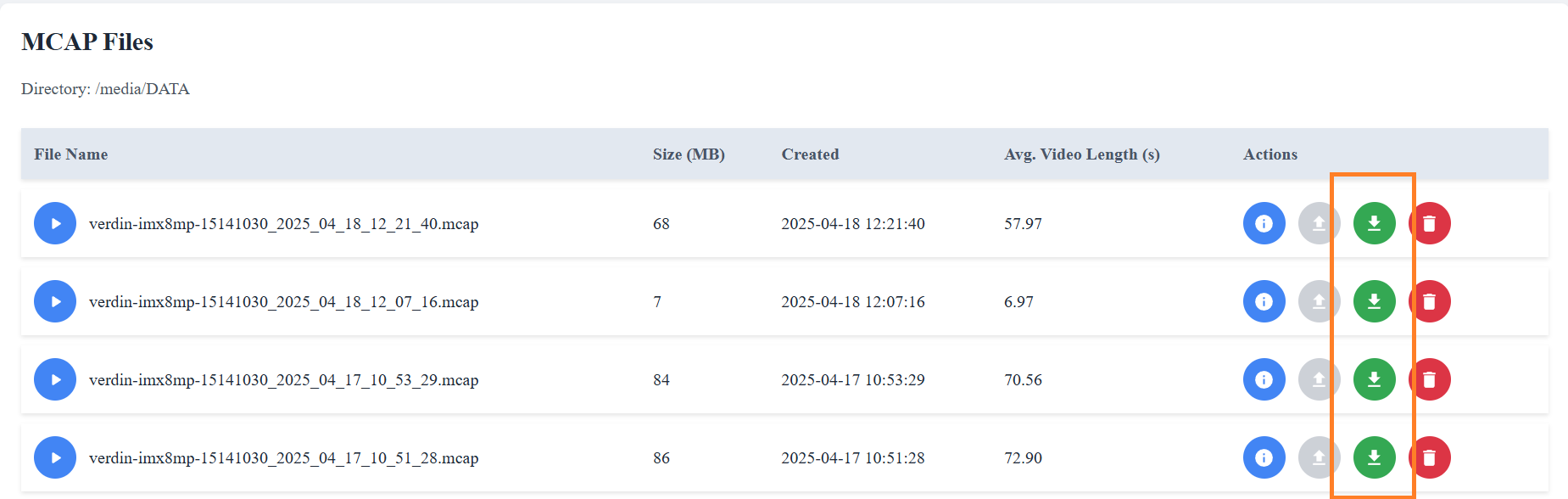Click created date 2025-04-18 12:07:16
Screen dimensions: 1568x499
point(853,302)
